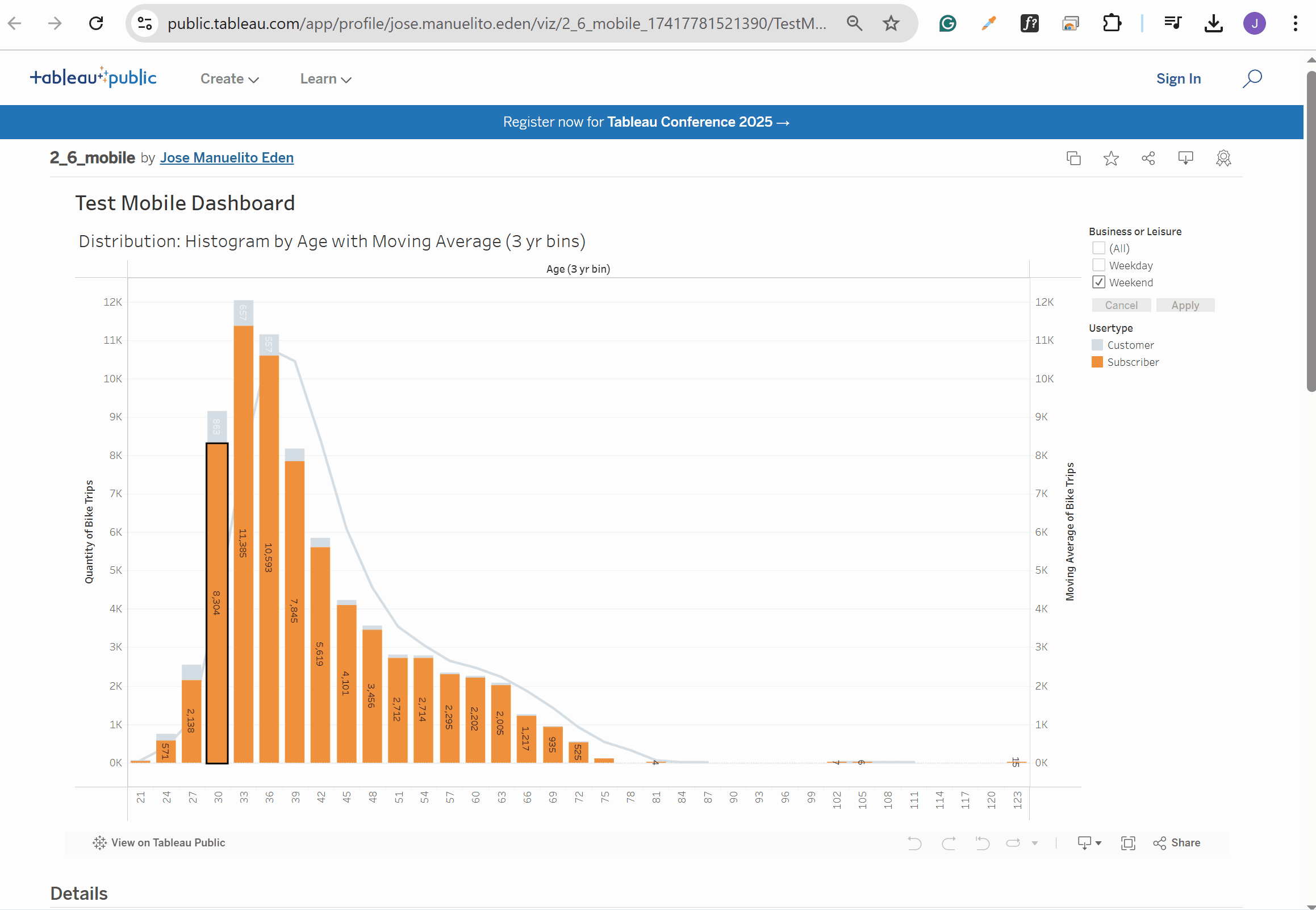This screenshot has width=1316, height=910.
Task: Click the Tableau Public search magnifier icon
Action: tap(1252, 79)
